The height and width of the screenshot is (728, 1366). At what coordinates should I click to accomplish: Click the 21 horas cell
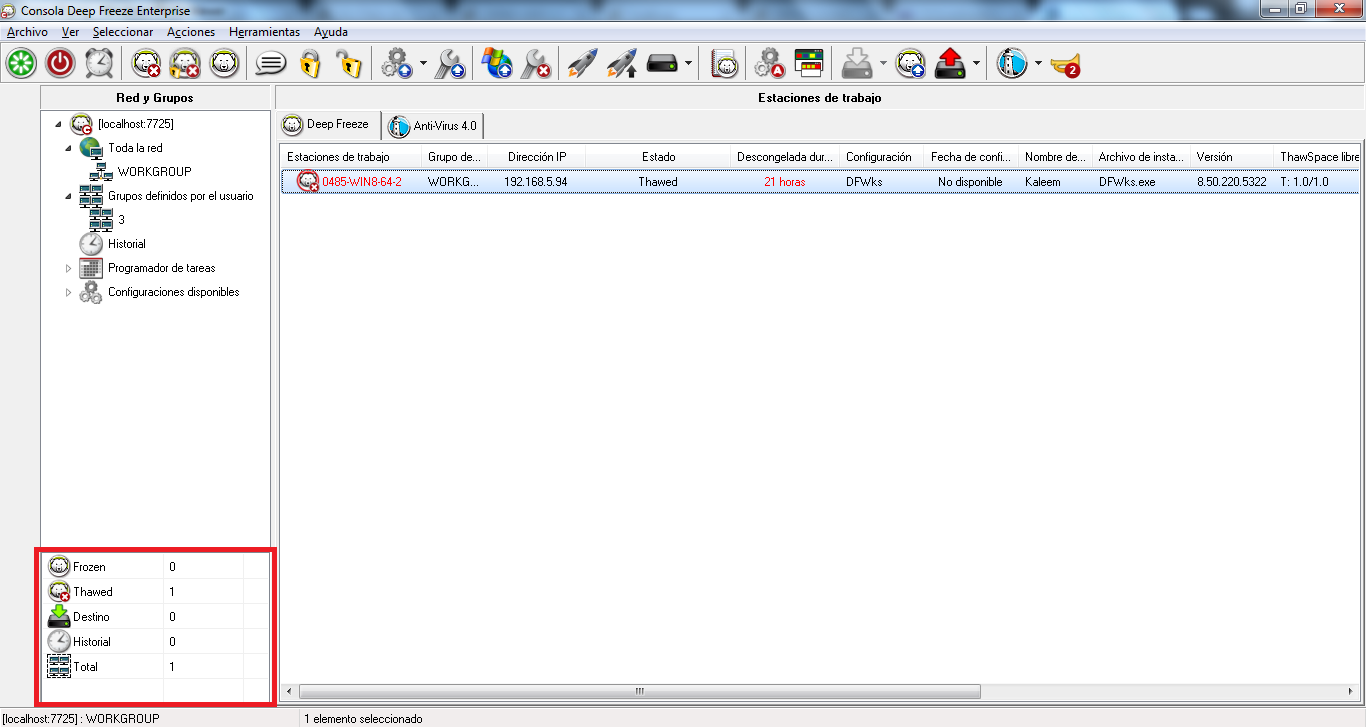[784, 182]
